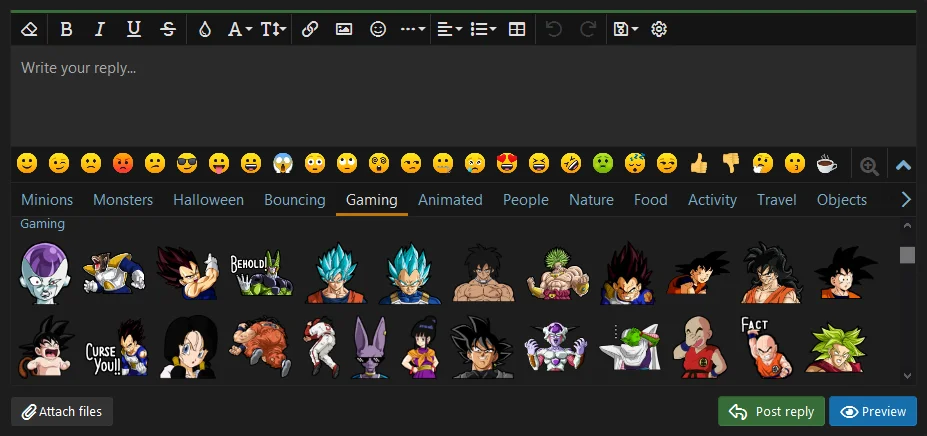927x436 pixels.
Task: Click in the Write your reply text area
Action: pos(464,96)
